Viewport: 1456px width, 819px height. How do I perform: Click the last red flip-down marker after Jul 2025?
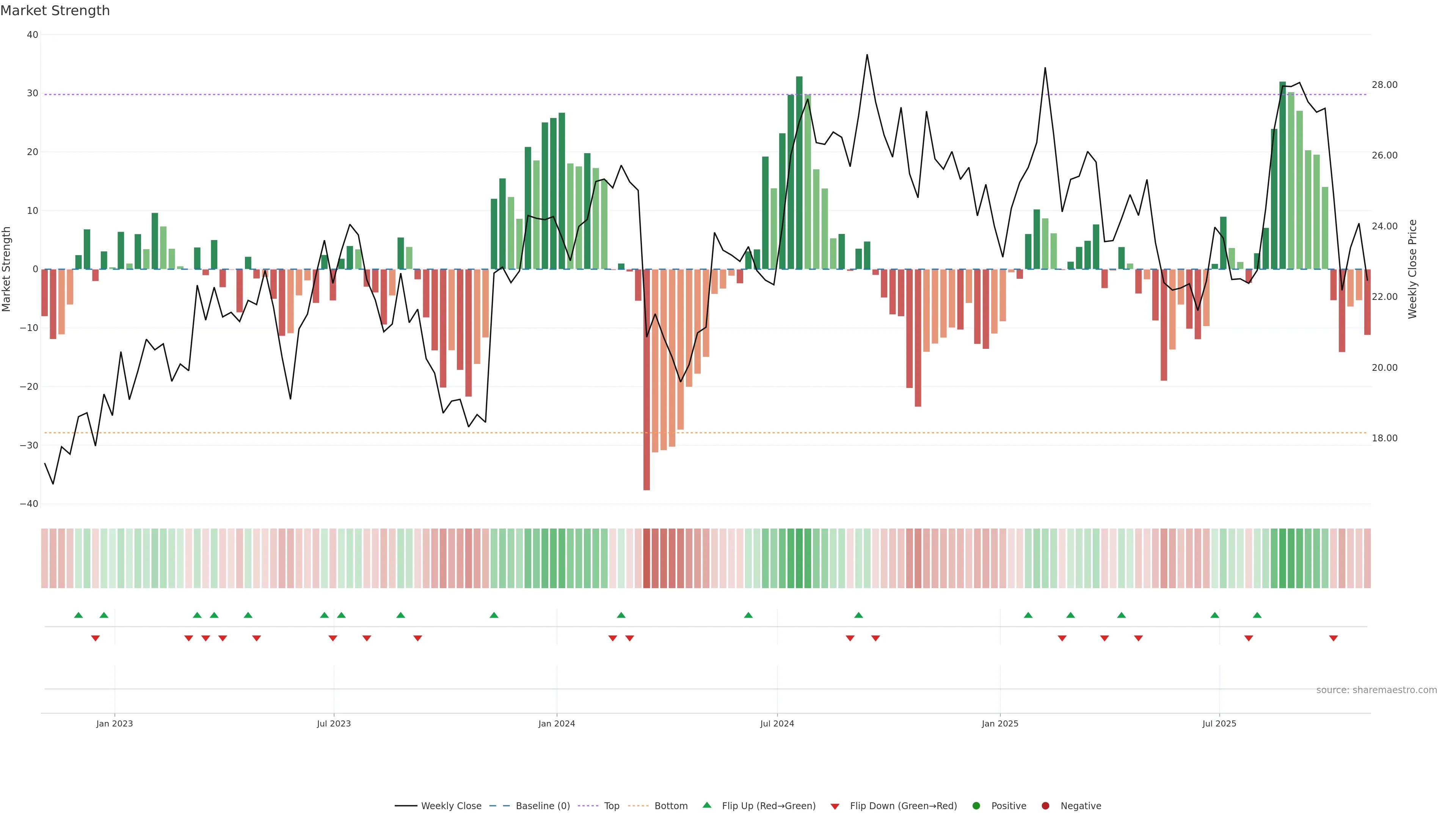(x=1334, y=638)
